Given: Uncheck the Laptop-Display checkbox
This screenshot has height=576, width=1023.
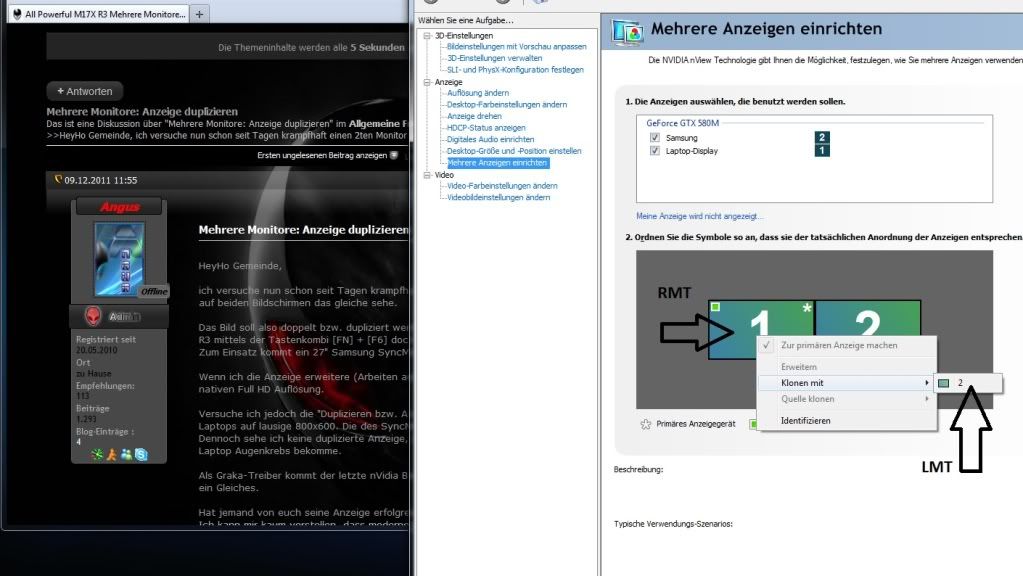Looking at the screenshot, I should coord(655,151).
